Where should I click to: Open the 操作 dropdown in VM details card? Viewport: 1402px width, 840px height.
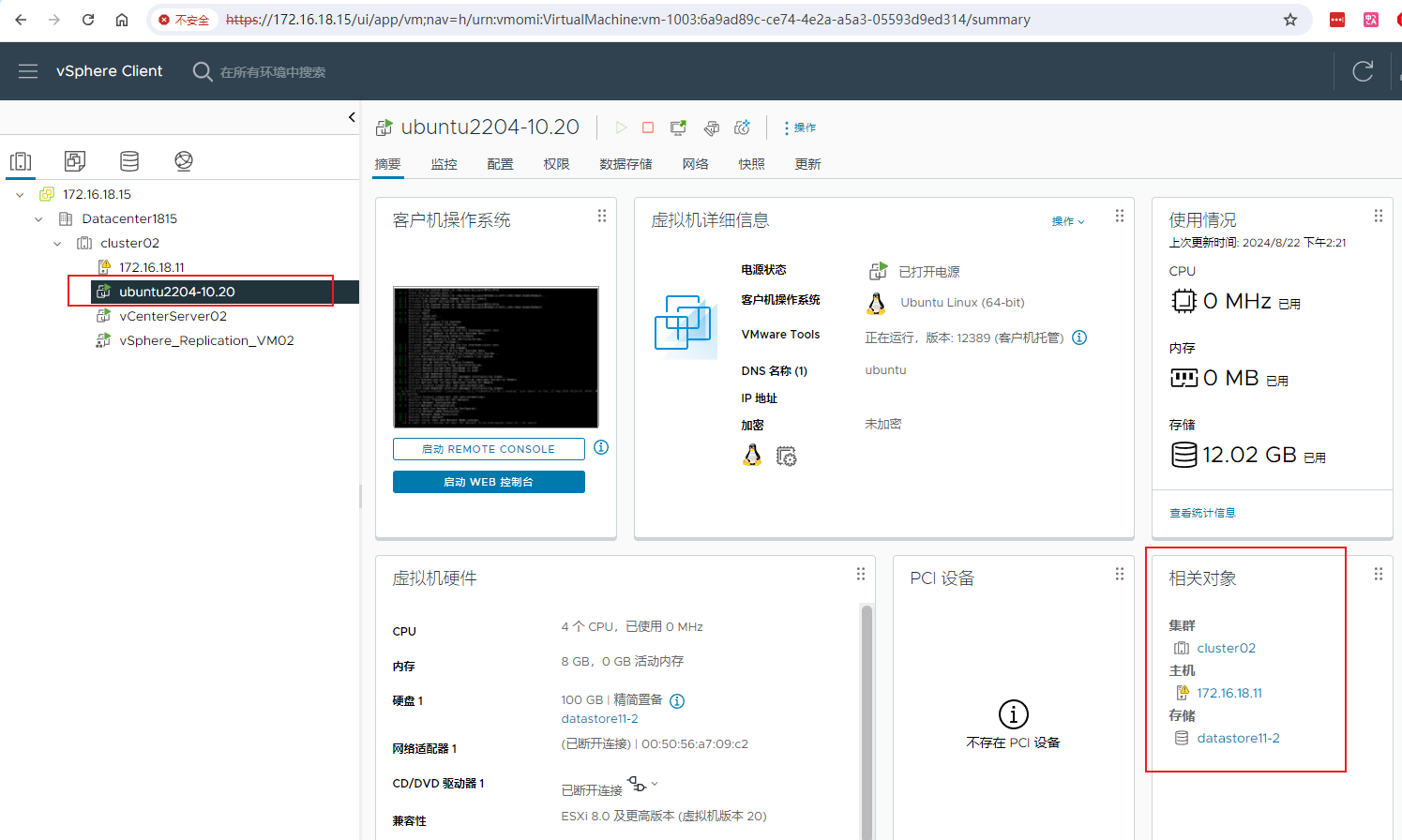point(1068,221)
